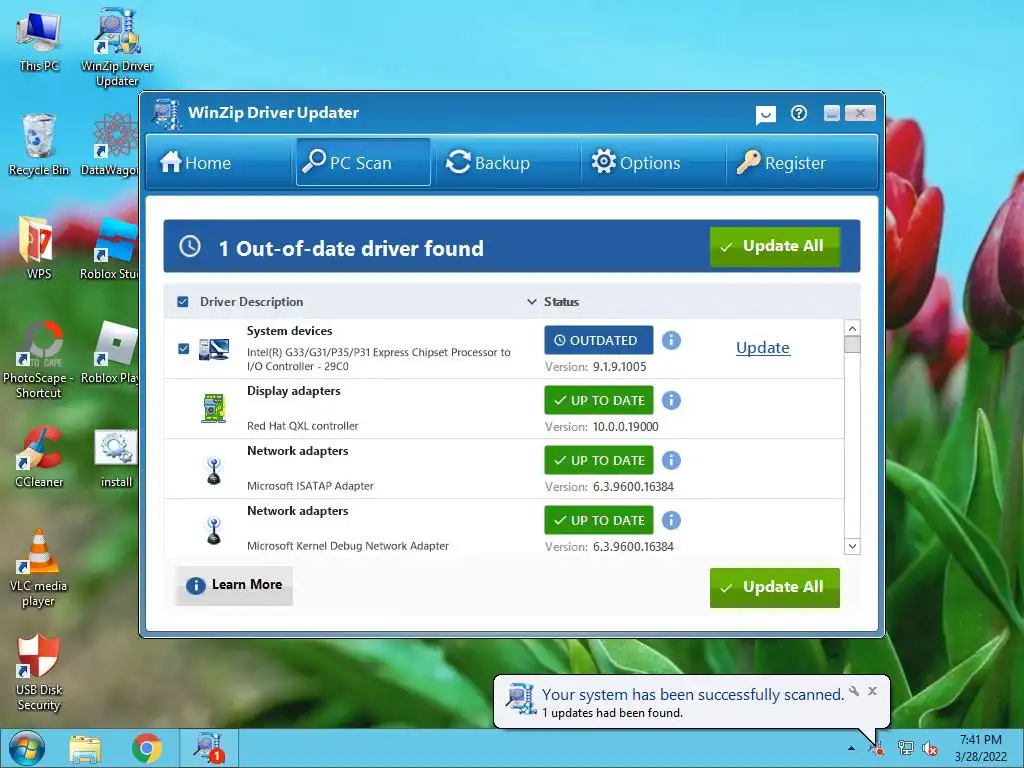Viewport: 1024px width, 768px height.
Task: Open info icon for Kernel Debug Network Adapter
Action: 671,520
